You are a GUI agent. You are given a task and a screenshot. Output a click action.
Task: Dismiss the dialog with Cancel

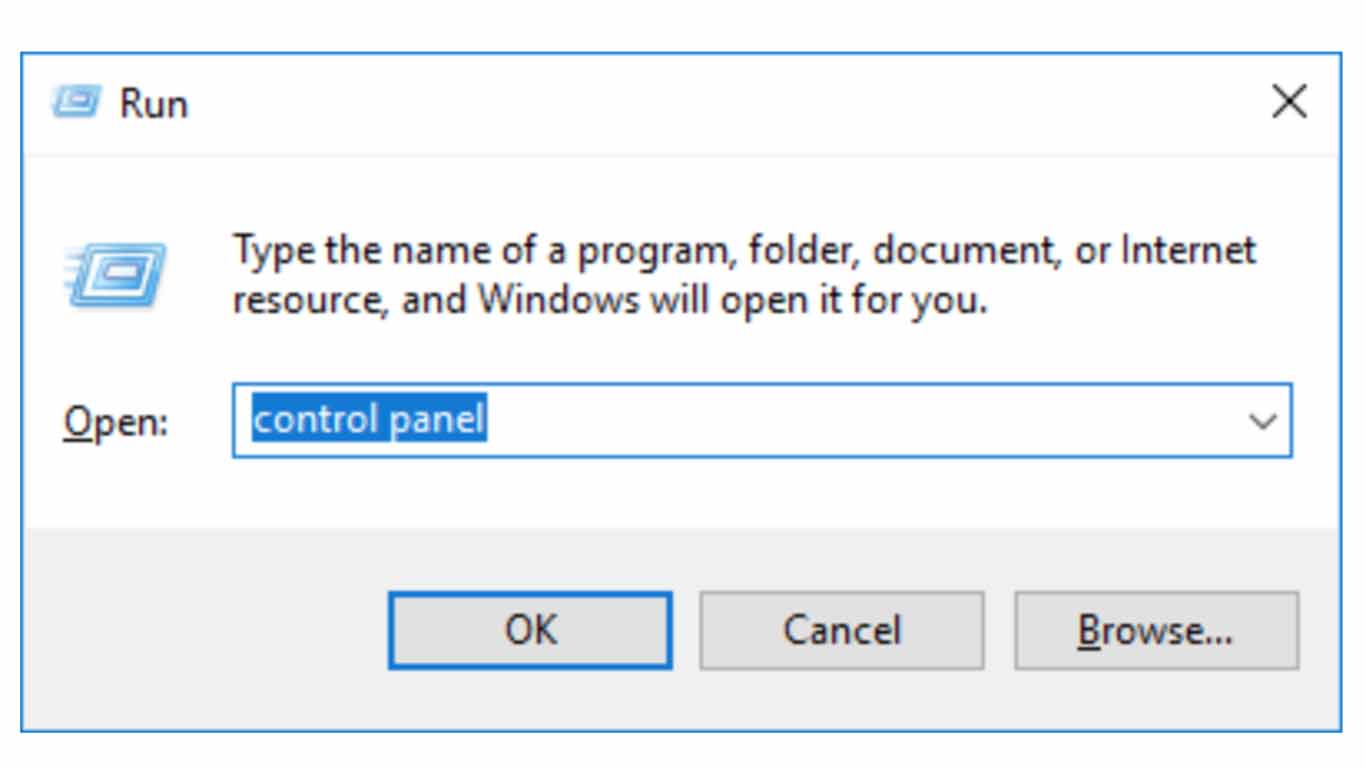coord(841,629)
